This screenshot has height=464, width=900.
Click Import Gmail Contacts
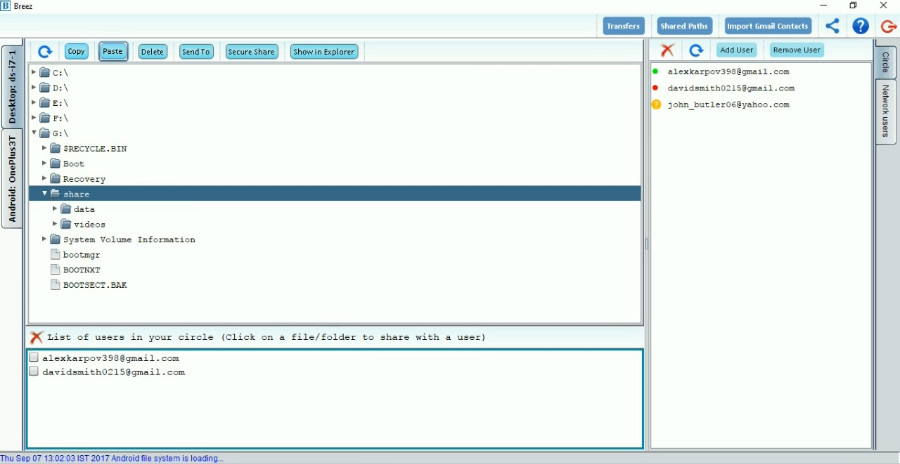[x=768, y=26]
